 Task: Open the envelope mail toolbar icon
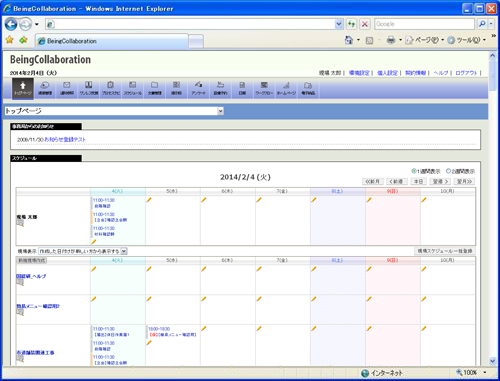tap(67, 88)
